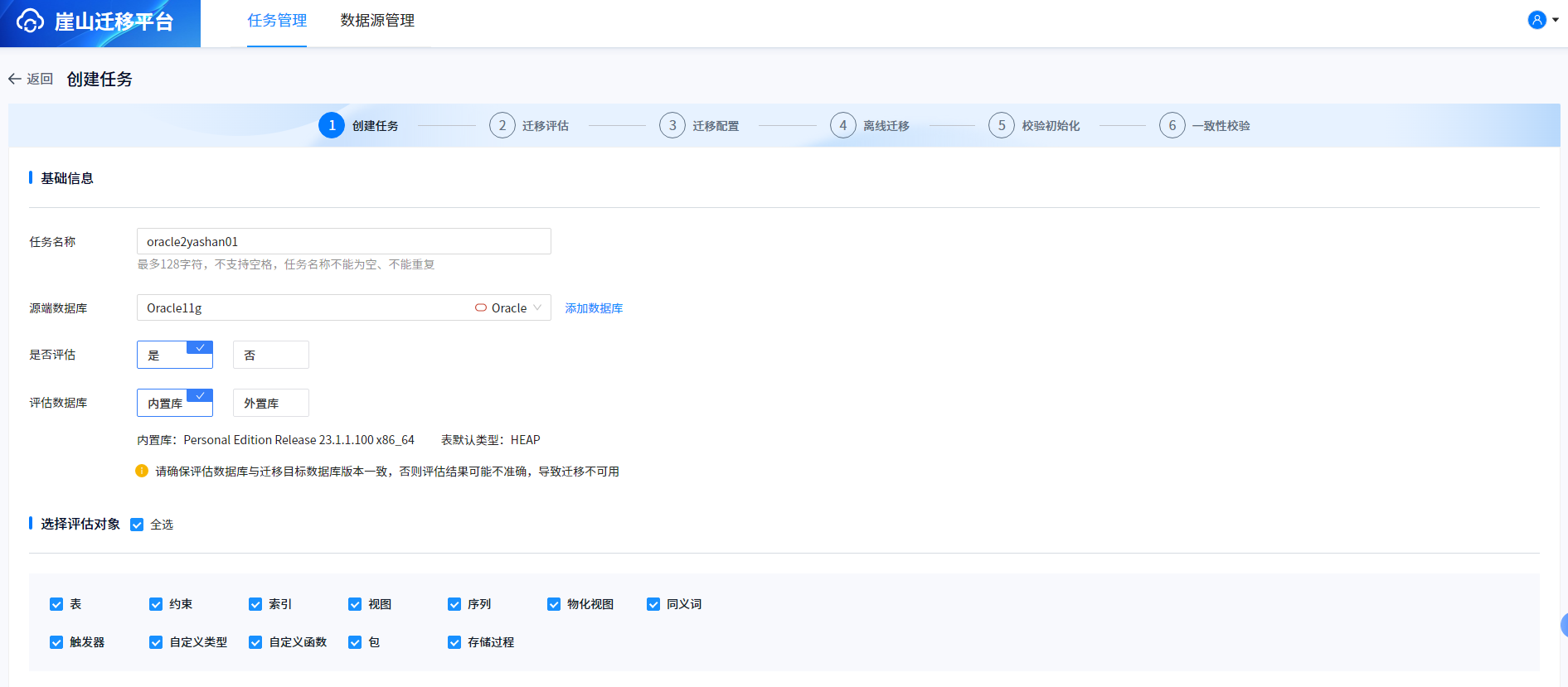Click the red Oracle database type icon

click(x=481, y=307)
